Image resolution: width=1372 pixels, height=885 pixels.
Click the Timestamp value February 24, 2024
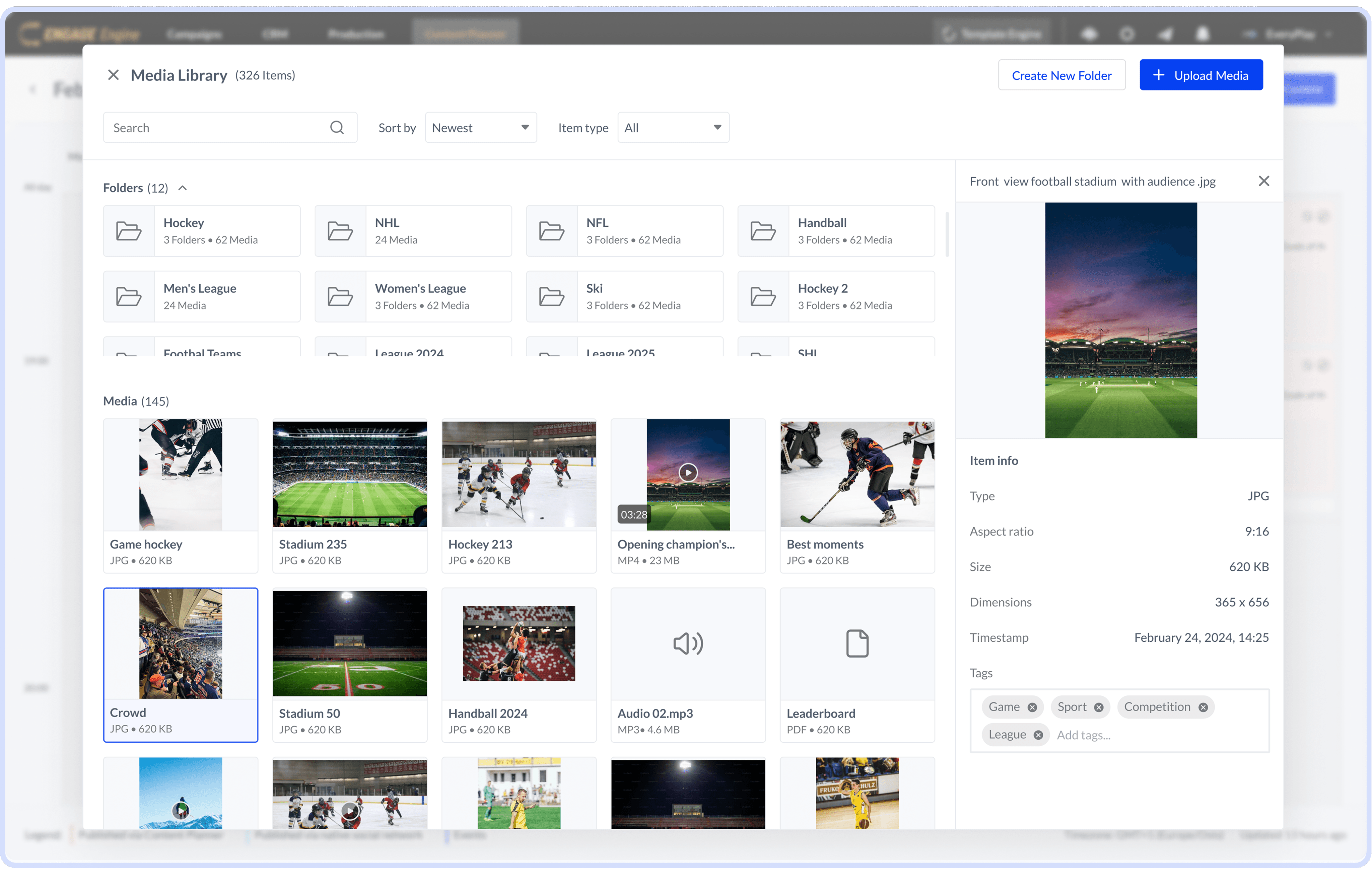pos(1201,638)
